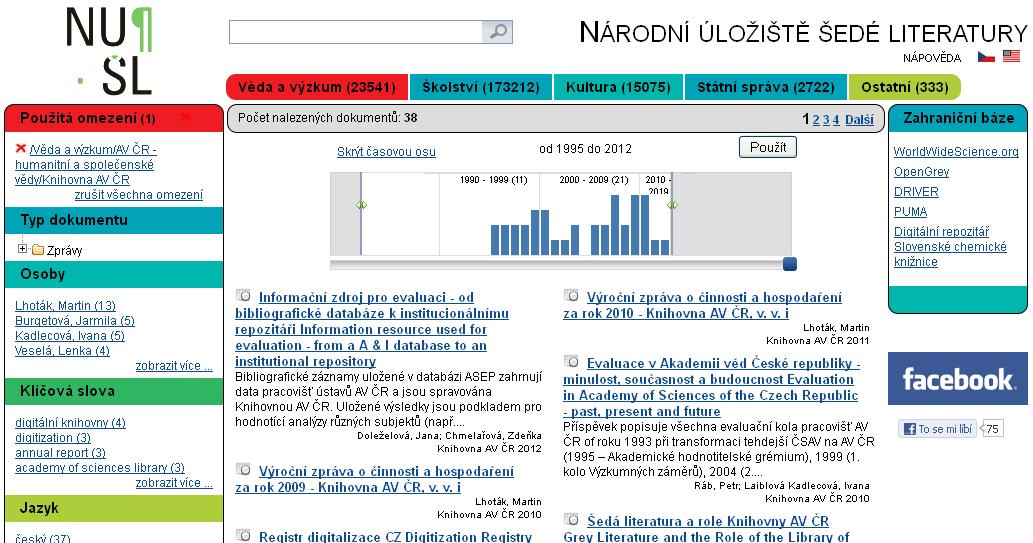Click the Další next page link
1033x543 pixels.
[859, 120]
